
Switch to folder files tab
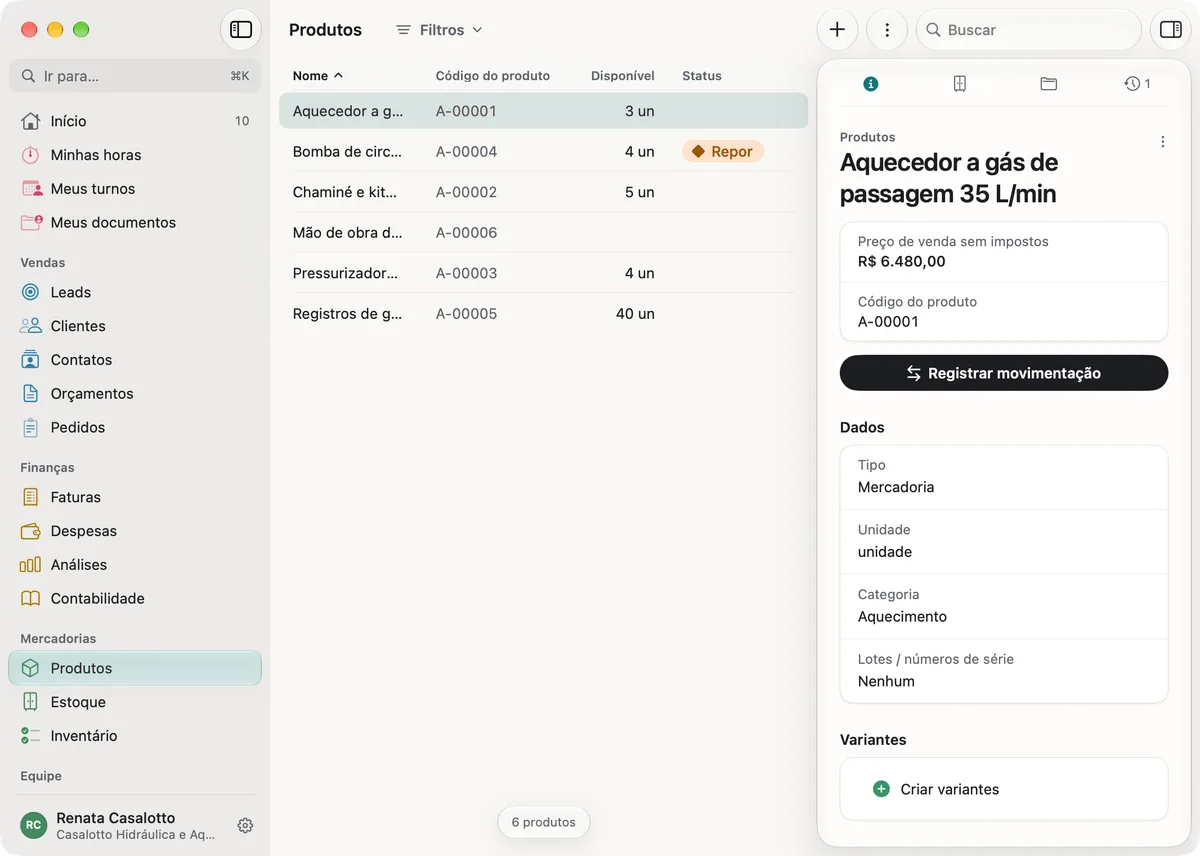(x=1048, y=84)
